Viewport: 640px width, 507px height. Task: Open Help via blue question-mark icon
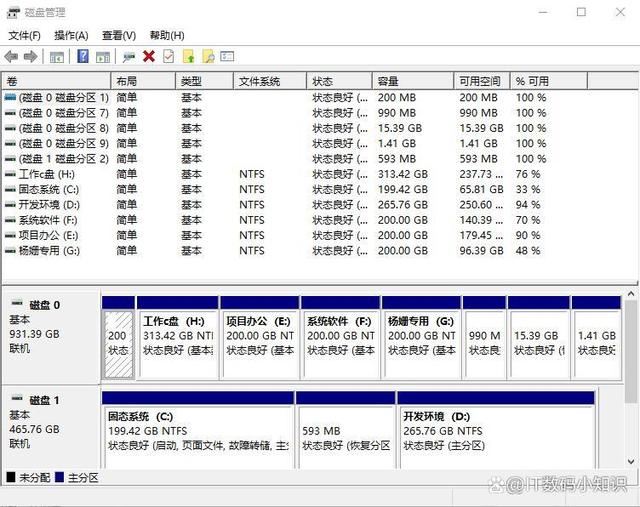coord(83,56)
